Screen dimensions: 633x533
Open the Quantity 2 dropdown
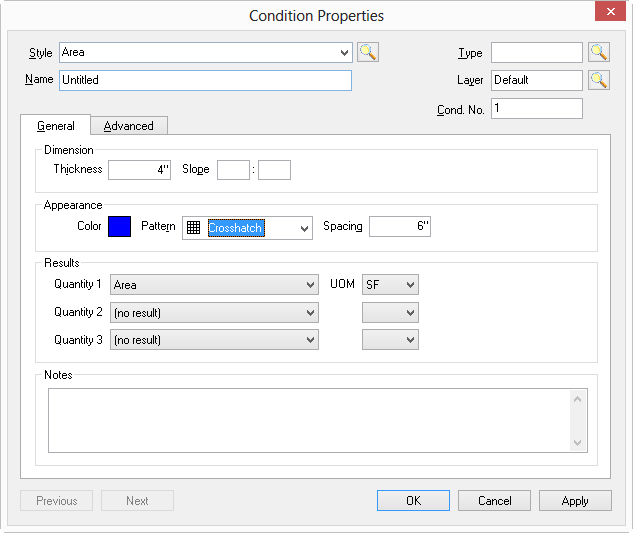214,313
